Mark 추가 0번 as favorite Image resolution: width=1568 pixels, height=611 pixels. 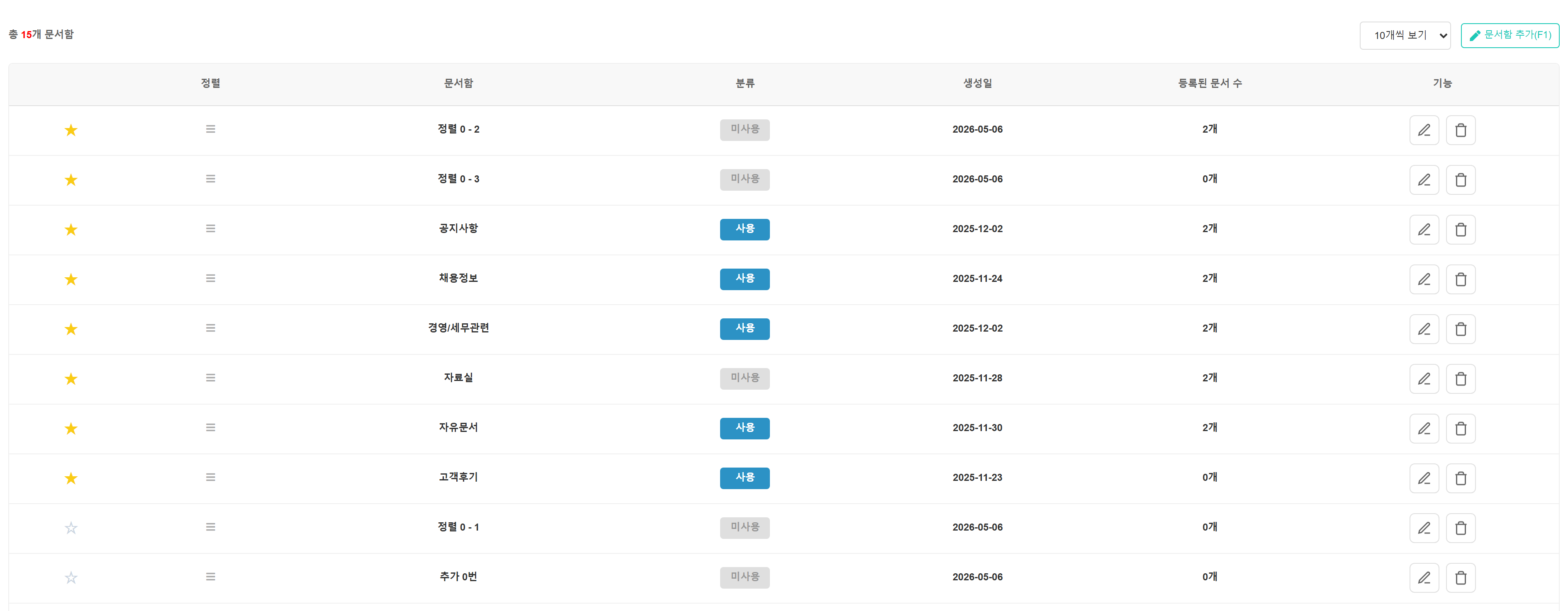[x=71, y=577]
